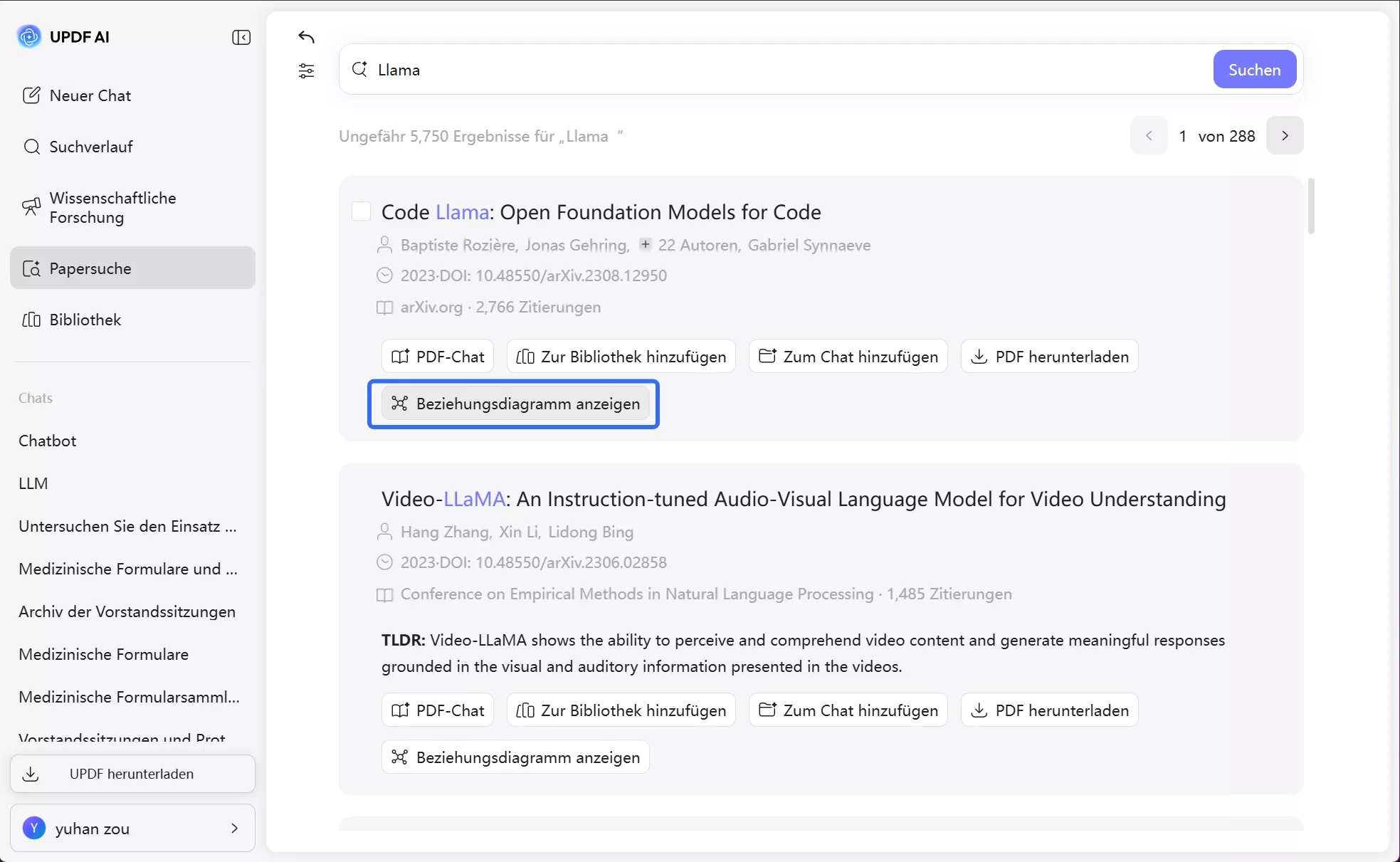Click the back arrow icon
Image resolution: width=1400 pixels, height=862 pixels.
click(307, 37)
